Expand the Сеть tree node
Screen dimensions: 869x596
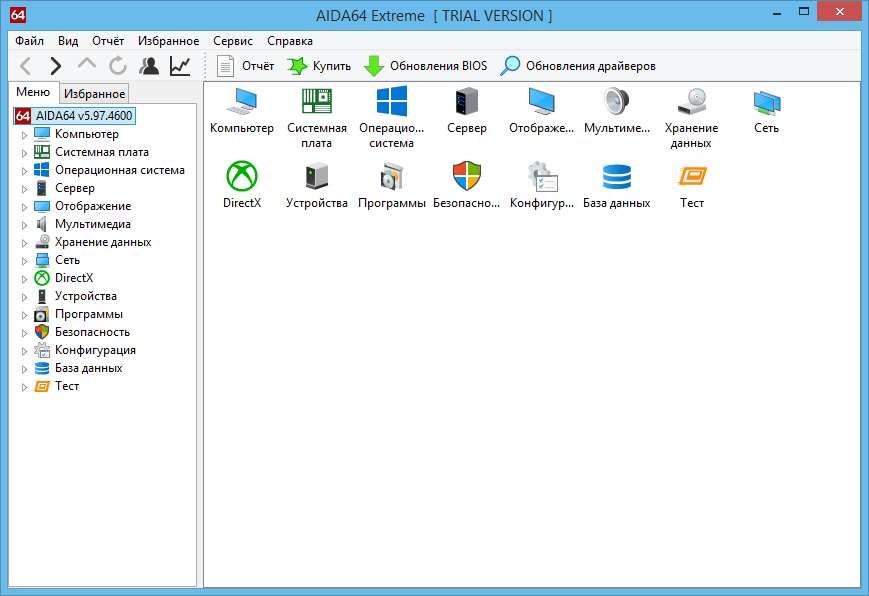(24, 261)
